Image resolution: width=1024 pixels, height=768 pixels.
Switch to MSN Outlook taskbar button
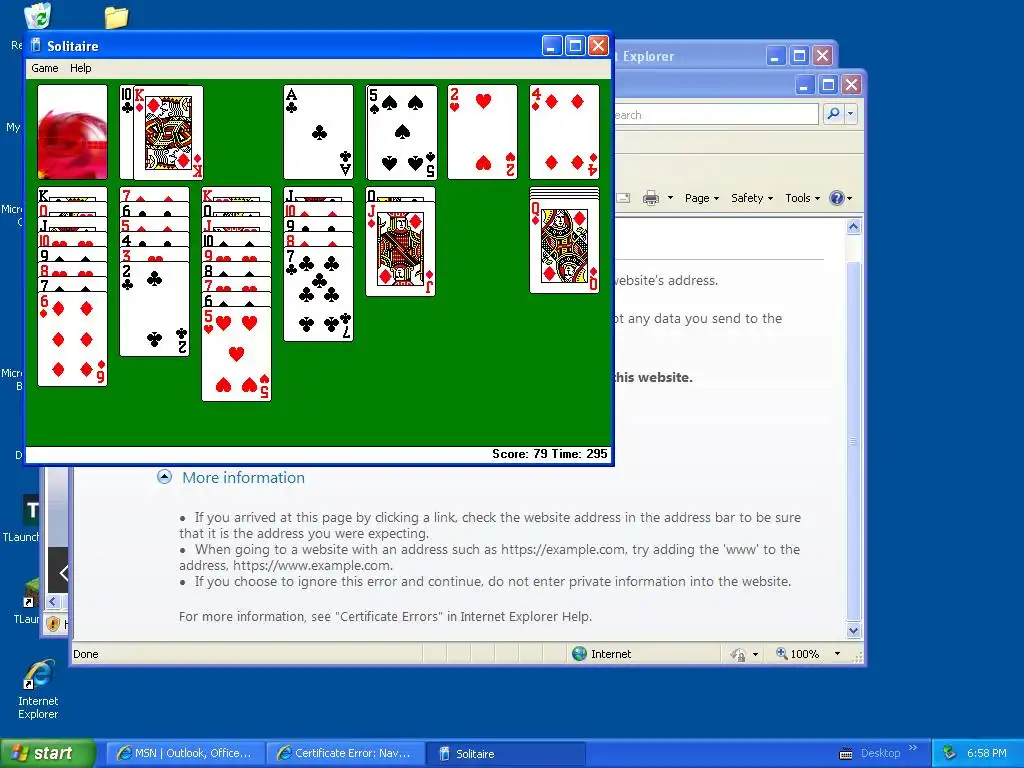(x=185, y=753)
